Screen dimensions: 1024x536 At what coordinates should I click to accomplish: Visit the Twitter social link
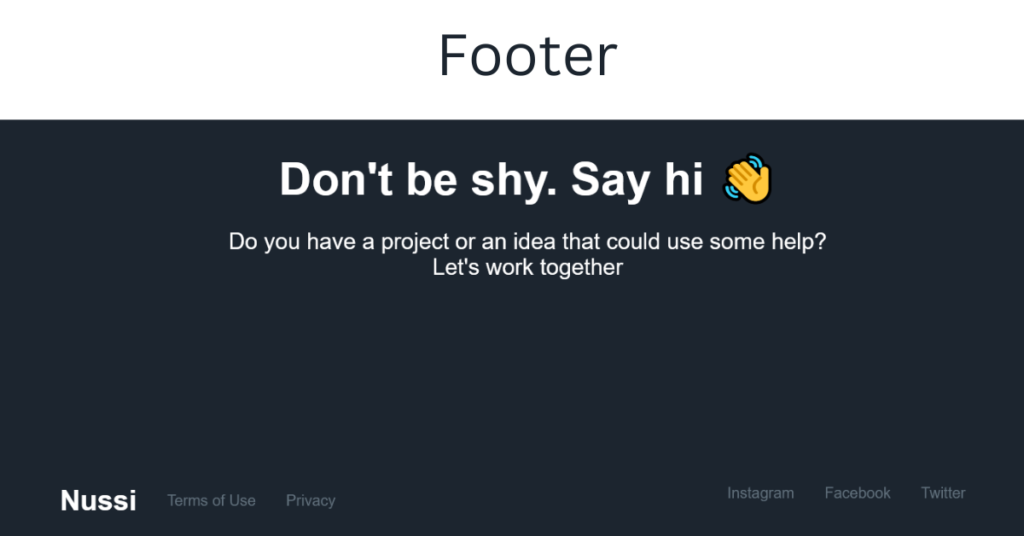click(x=943, y=493)
